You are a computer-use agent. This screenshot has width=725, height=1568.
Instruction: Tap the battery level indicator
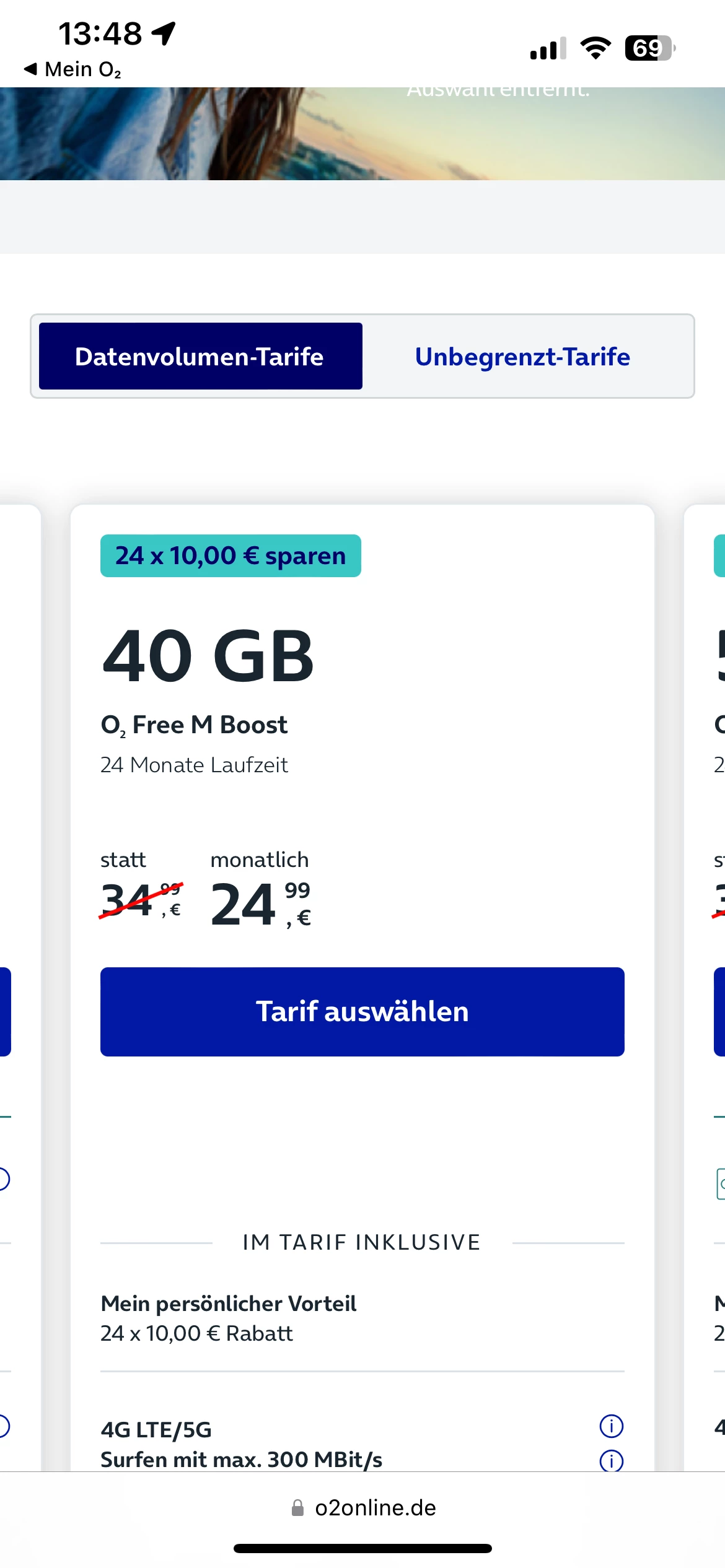649,48
